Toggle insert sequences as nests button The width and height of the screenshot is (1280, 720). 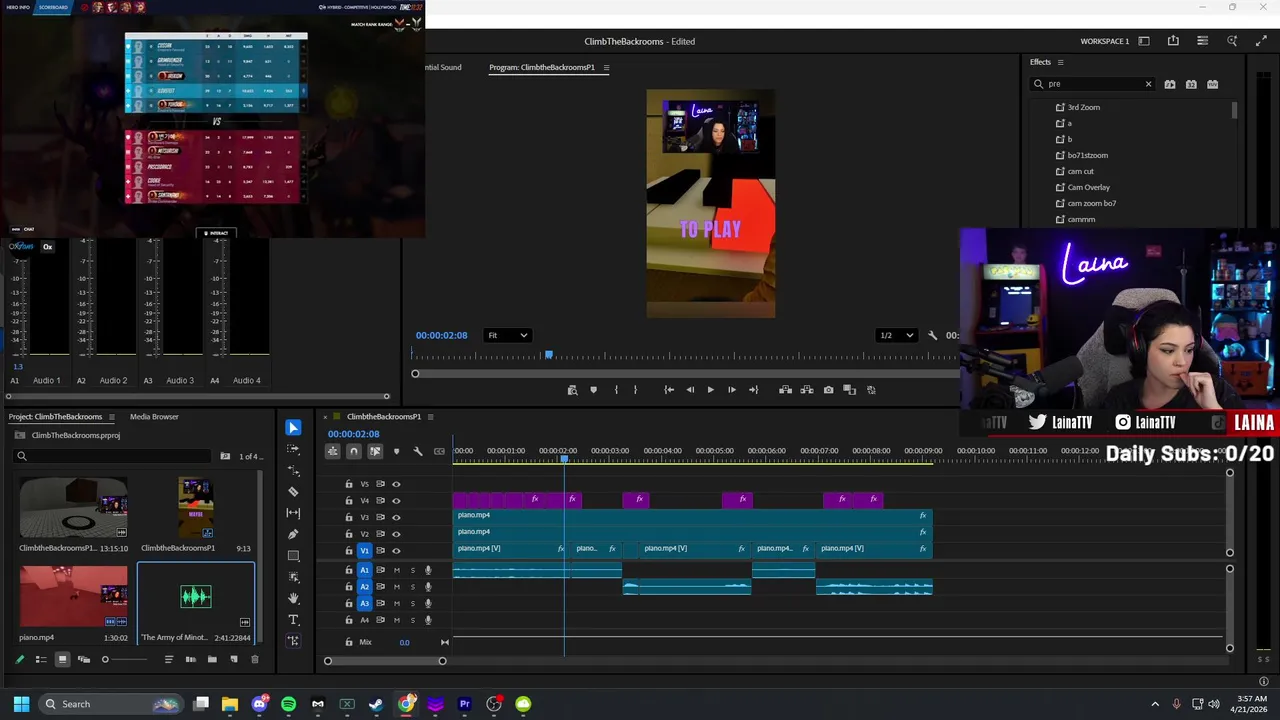coord(332,451)
